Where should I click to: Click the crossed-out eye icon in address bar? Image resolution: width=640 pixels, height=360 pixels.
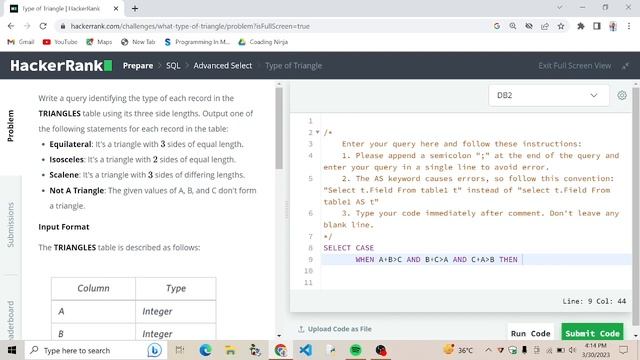coord(529,26)
